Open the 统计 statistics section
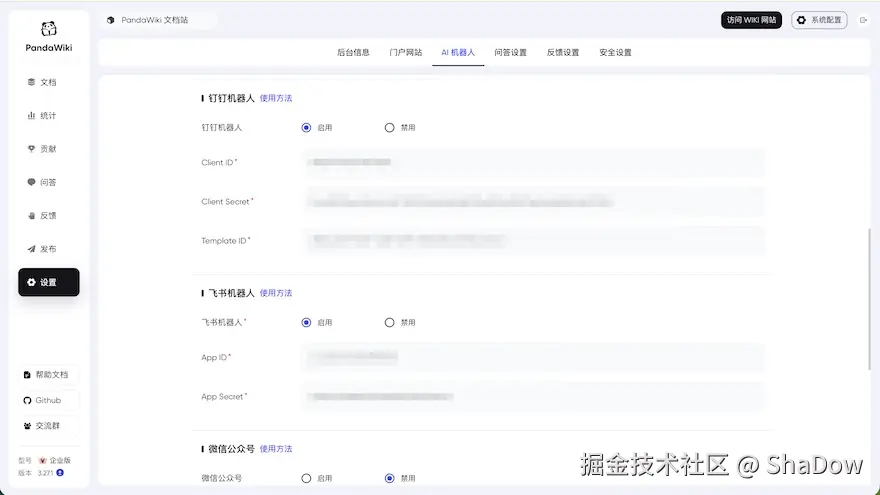880x495 pixels. 48,116
